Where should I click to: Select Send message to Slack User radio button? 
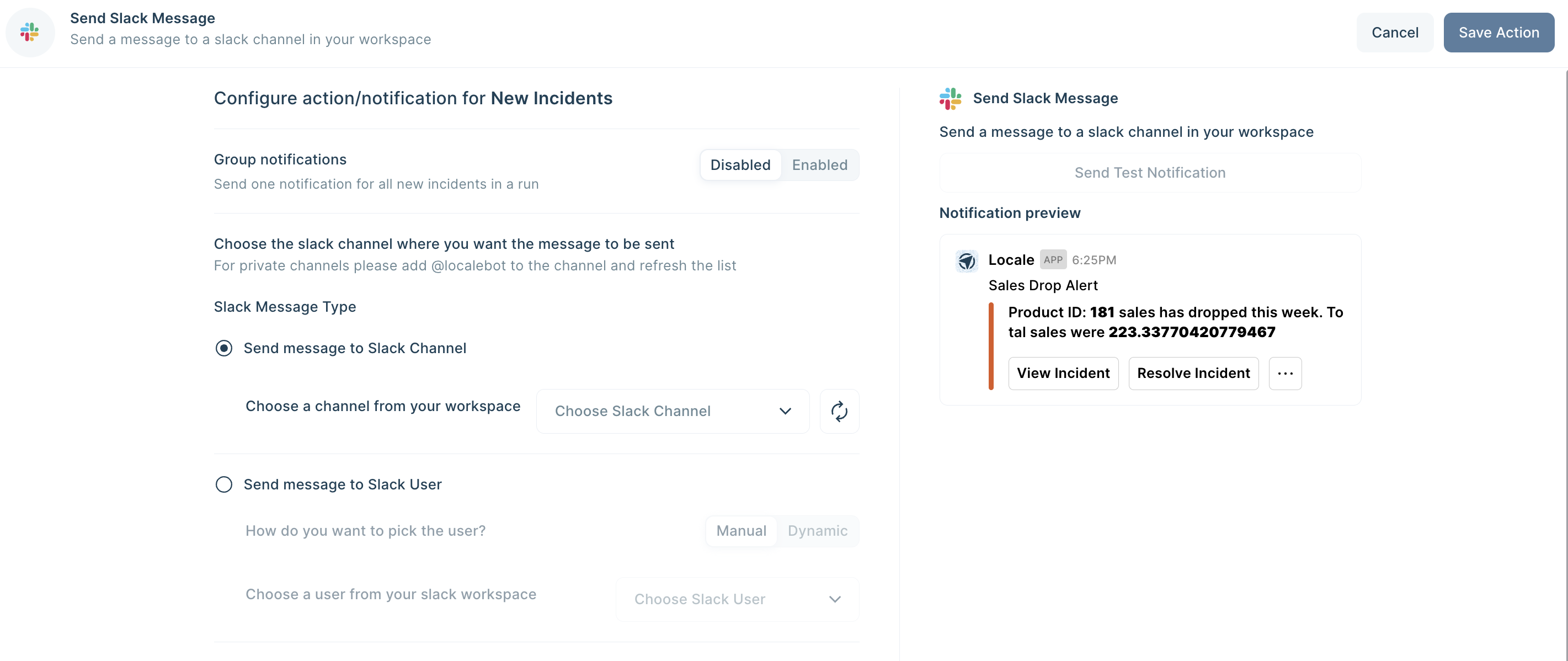[223, 484]
